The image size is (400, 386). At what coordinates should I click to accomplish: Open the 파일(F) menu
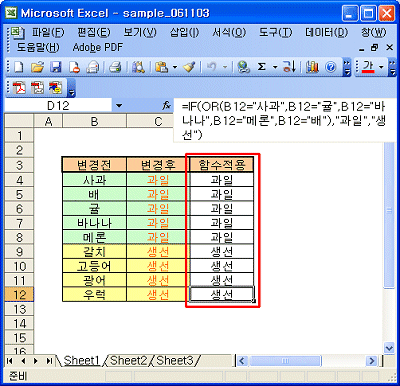click(x=48, y=32)
